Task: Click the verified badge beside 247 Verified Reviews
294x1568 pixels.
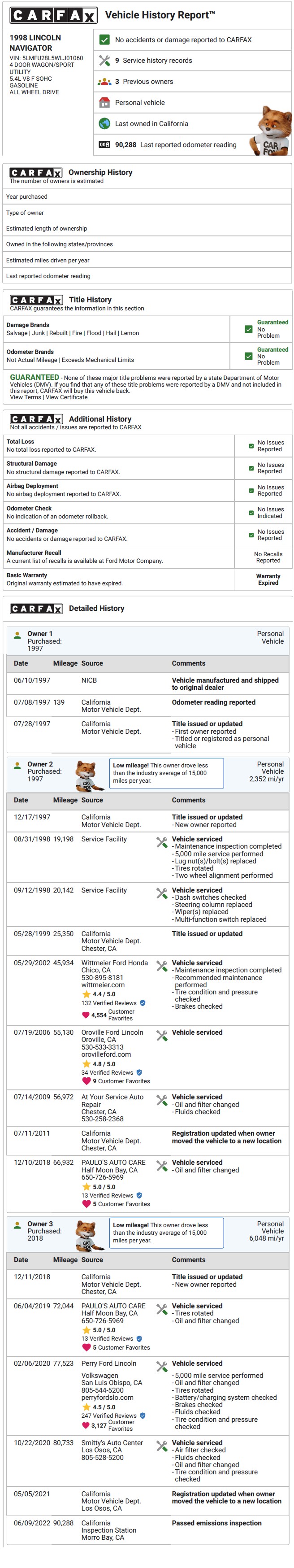Action: tap(143, 1416)
